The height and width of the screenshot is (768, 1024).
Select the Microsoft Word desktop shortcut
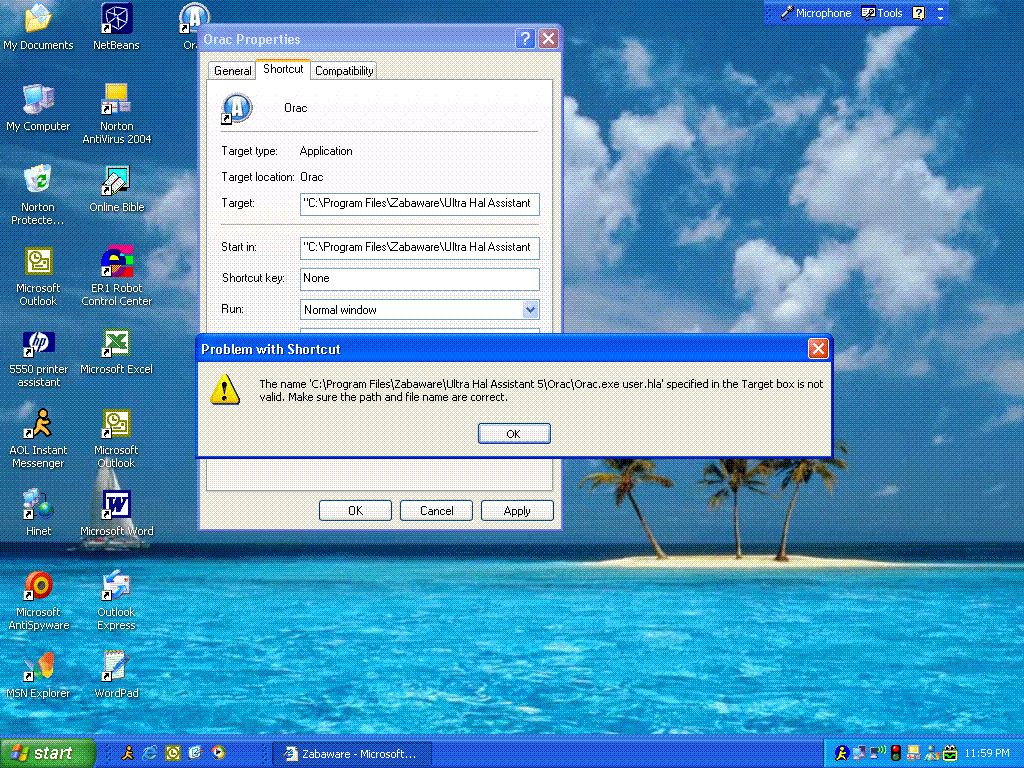[116, 513]
